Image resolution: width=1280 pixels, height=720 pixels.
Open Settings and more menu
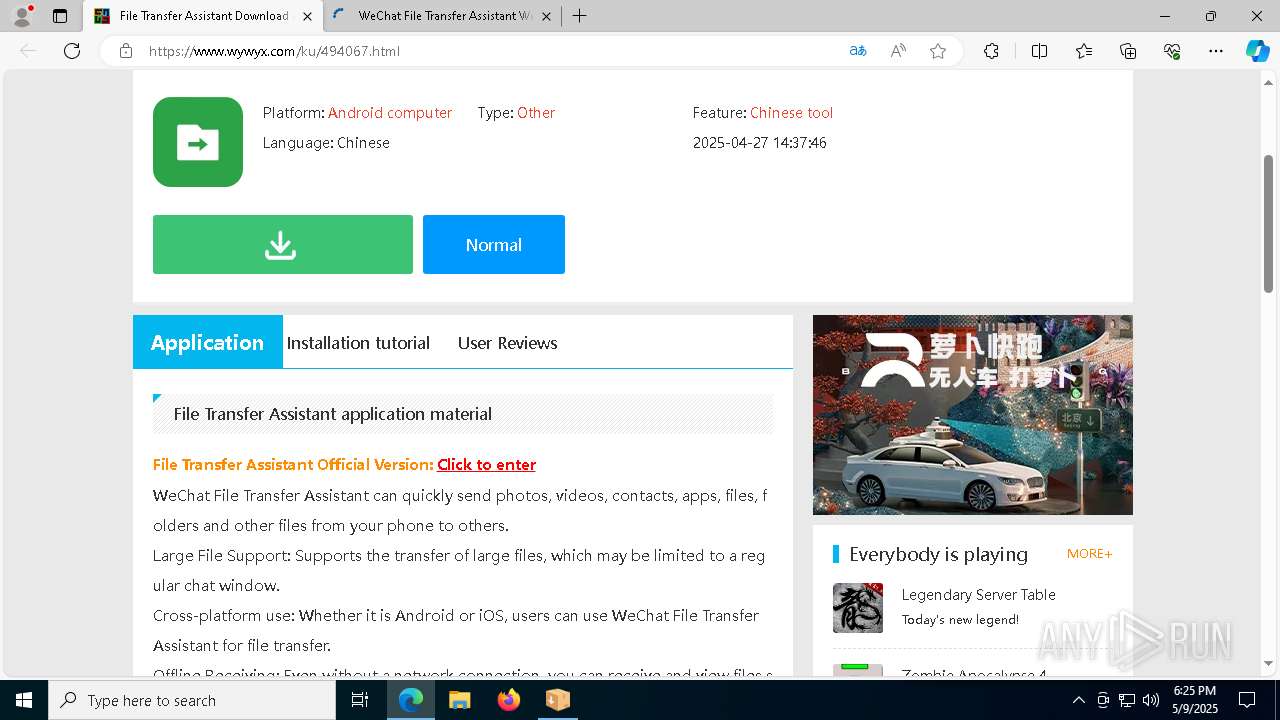point(1216,51)
